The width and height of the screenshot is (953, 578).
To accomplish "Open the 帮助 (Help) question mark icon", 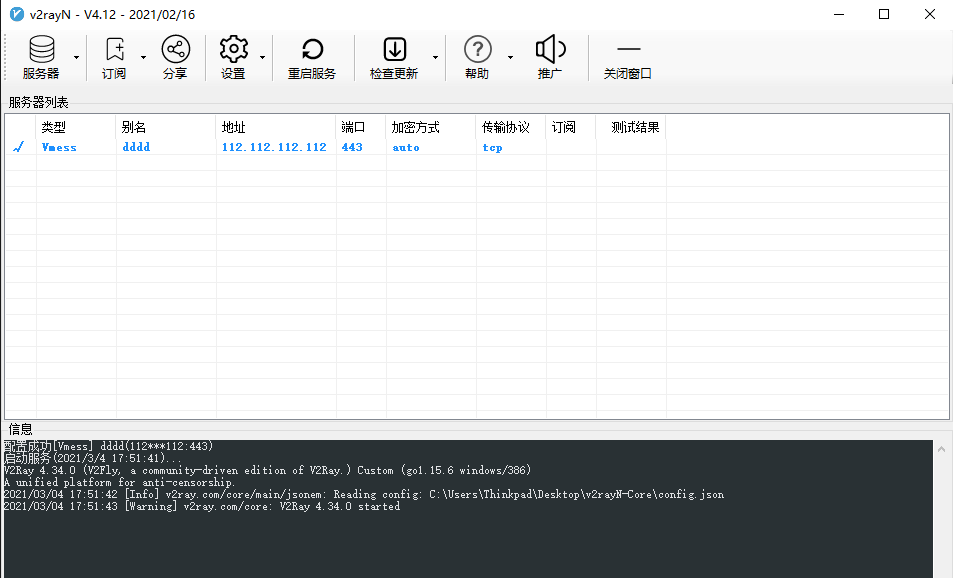I will pyautogui.click(x=477, y=48).
